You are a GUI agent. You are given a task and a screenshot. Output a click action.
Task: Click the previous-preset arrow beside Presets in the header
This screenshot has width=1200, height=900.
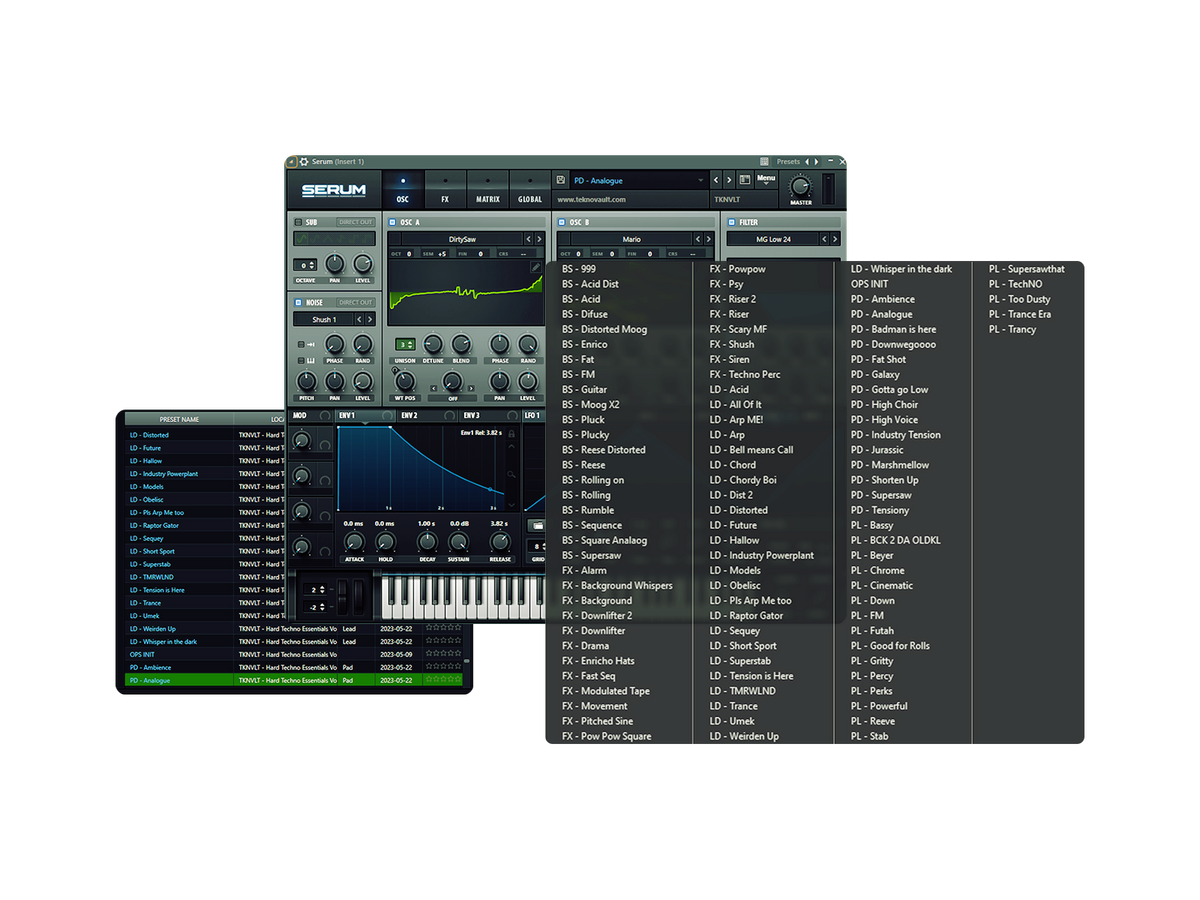click(807, 161)
